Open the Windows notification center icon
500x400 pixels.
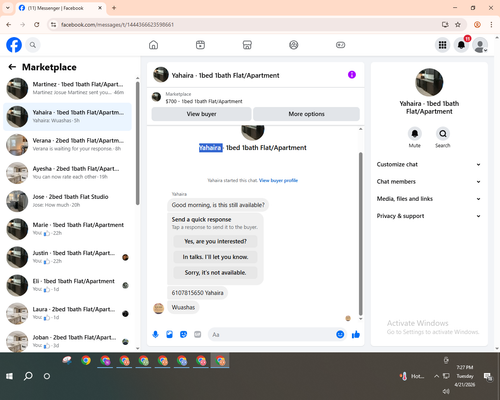[488, 376]
